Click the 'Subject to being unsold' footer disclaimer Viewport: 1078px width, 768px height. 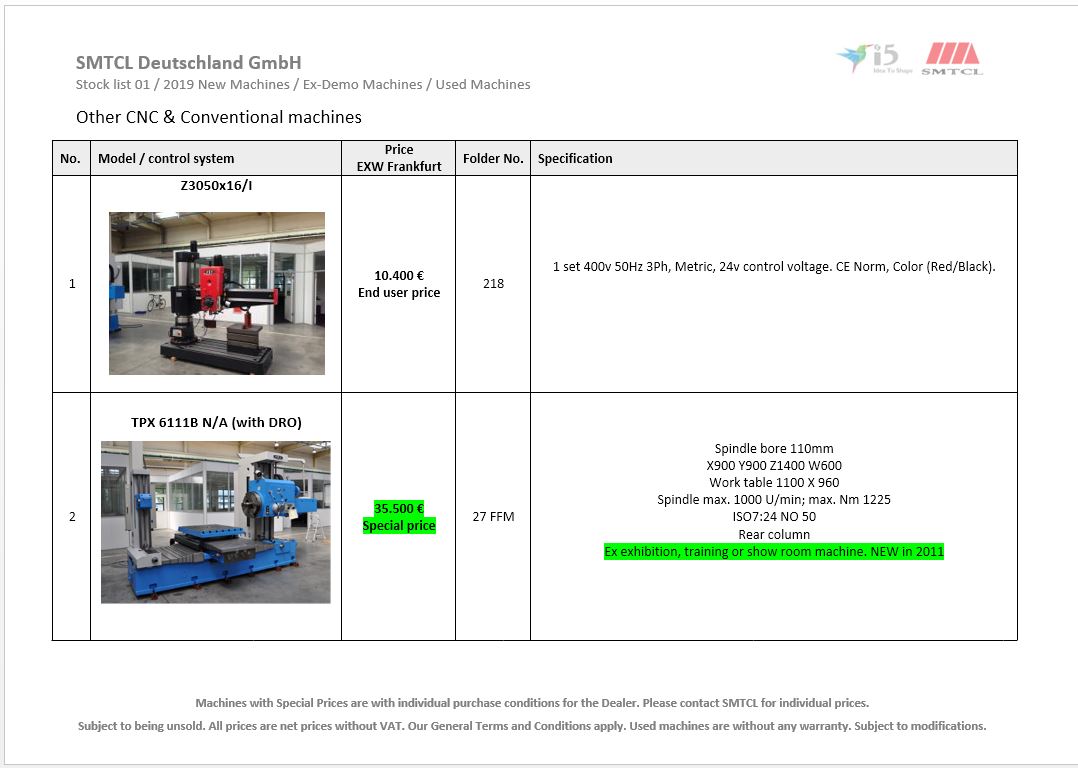(532, 725)
